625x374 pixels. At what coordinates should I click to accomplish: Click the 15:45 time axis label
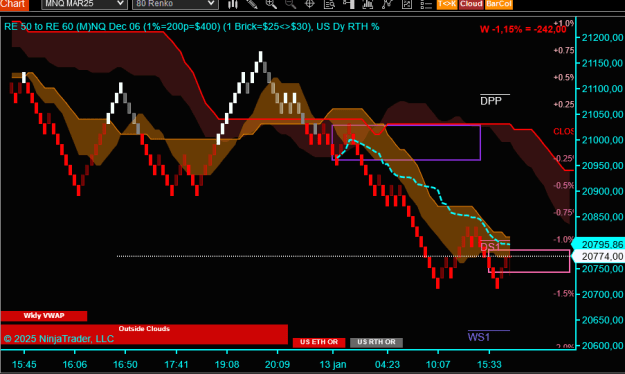[x=24, y=364]
